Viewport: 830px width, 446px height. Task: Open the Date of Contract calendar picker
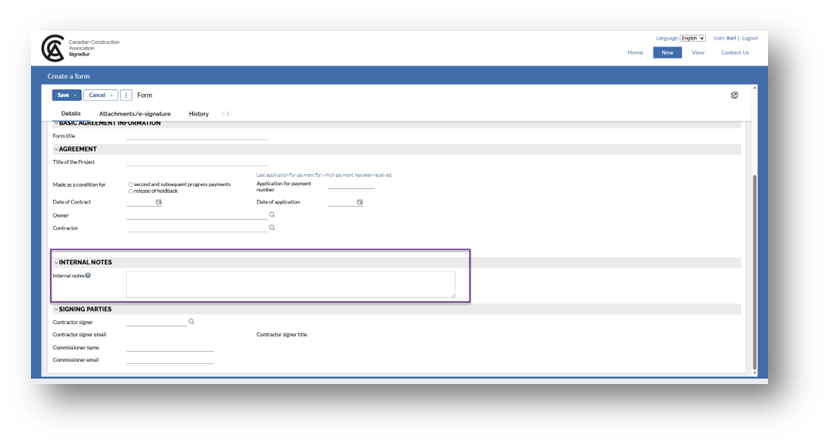[x=158, y=202]
